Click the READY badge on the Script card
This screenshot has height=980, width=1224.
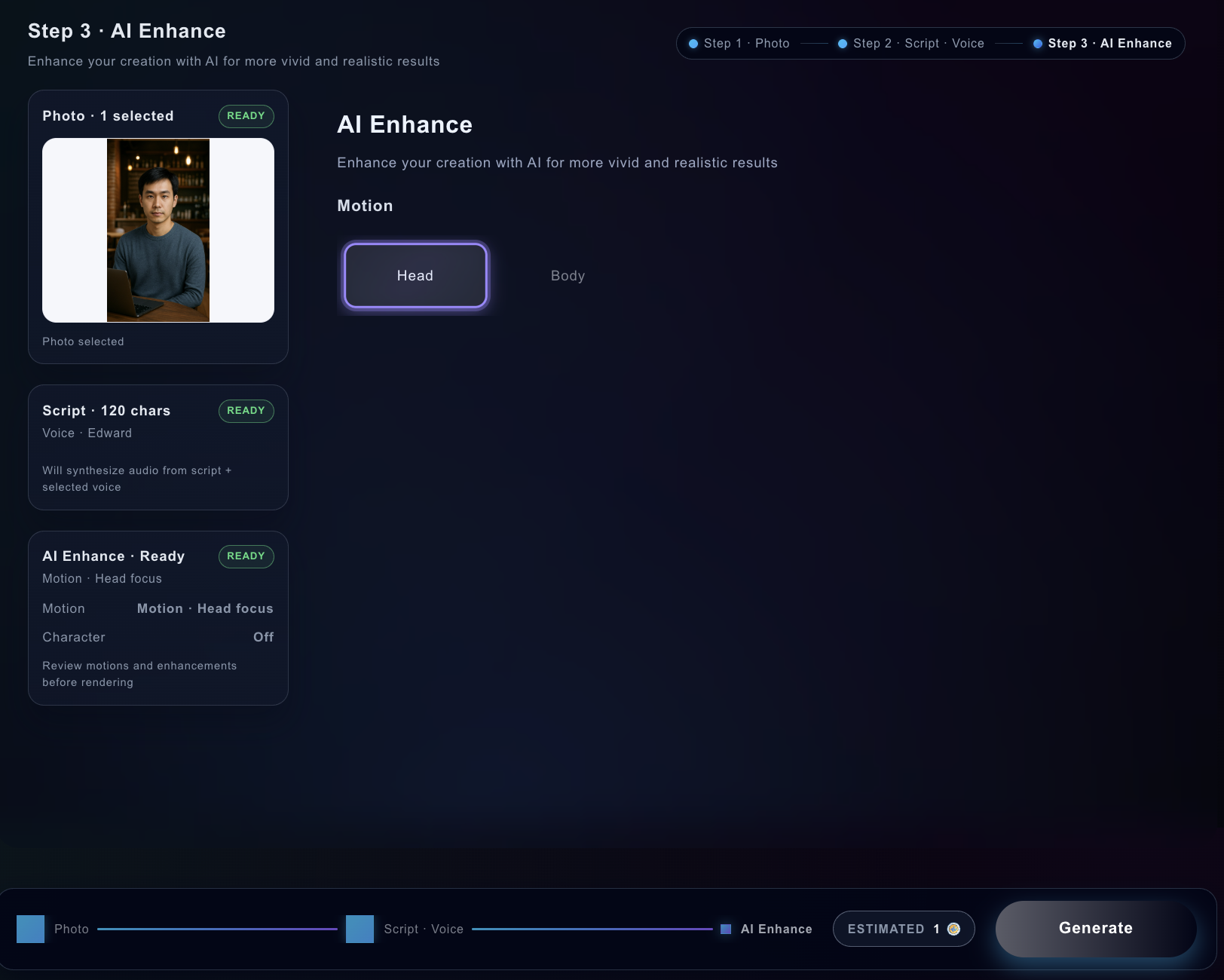(246, 411)
